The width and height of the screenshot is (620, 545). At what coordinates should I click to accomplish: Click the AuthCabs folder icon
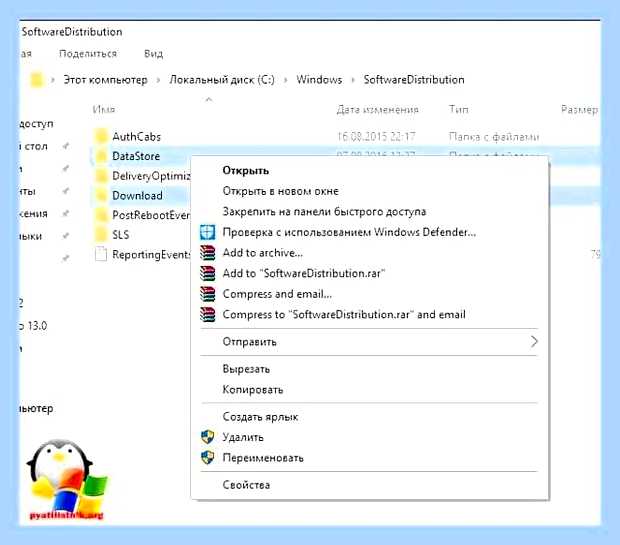pyautogui.click(x=101, y=136)
